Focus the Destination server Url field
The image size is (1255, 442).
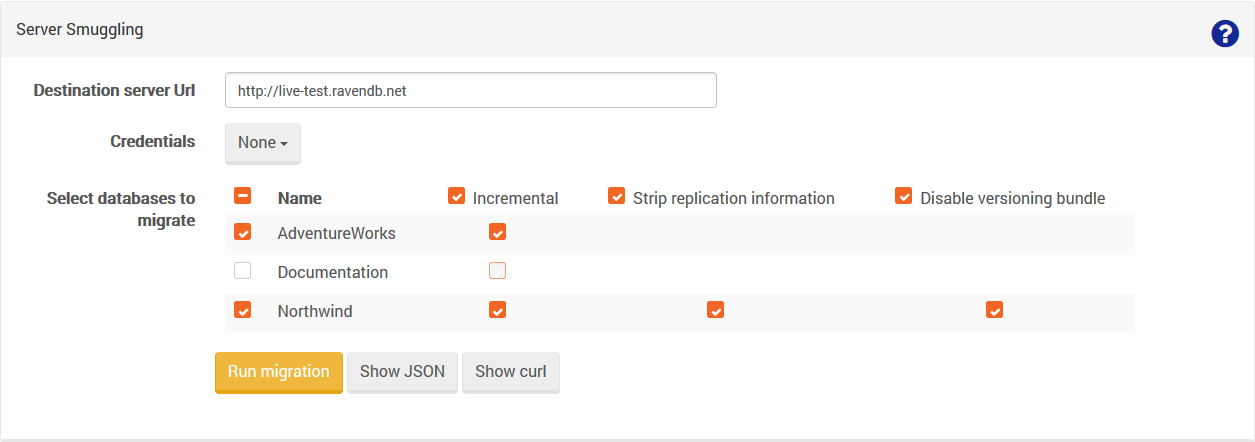click(x=471, y=90)
